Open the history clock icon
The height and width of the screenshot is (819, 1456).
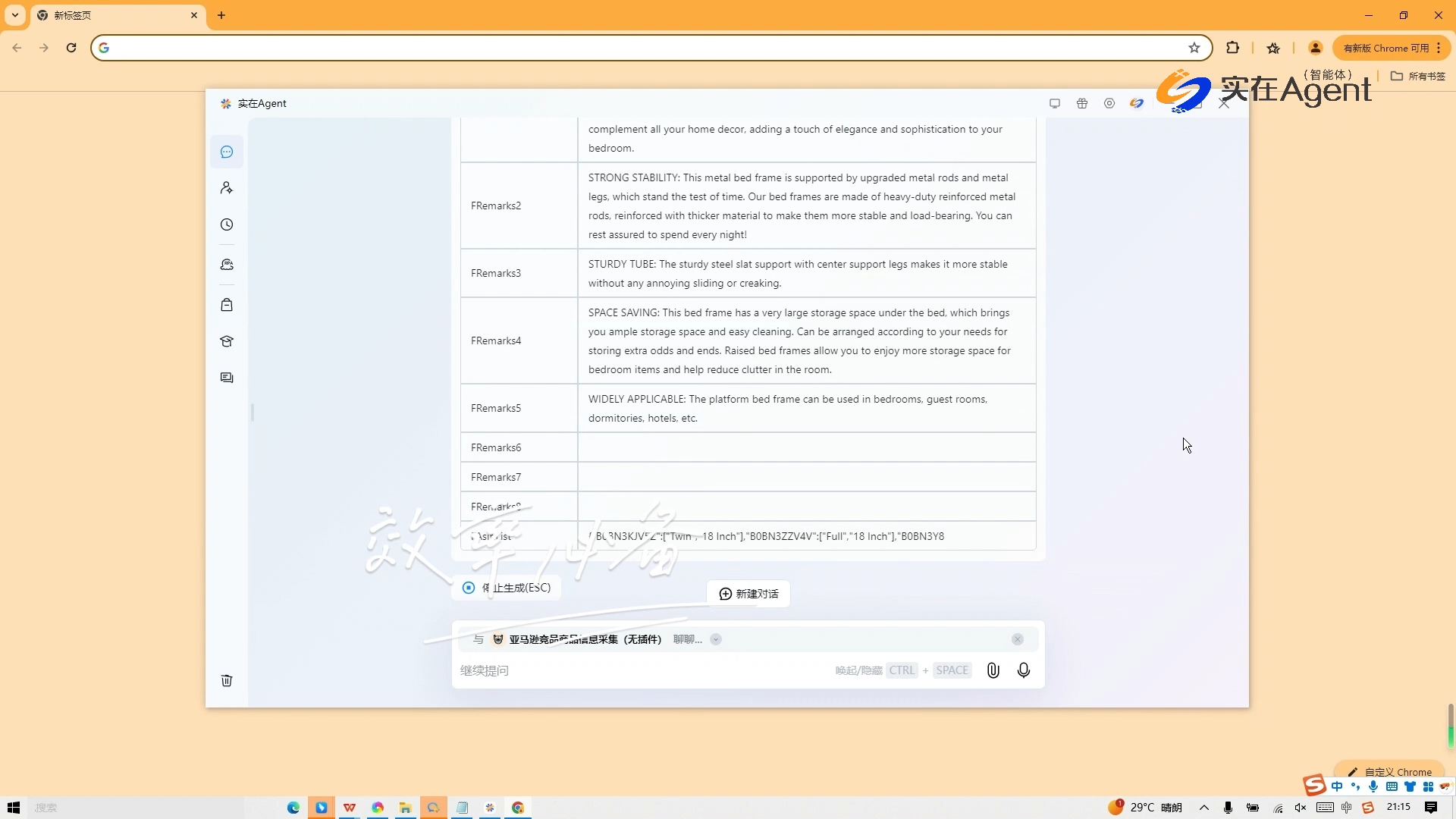coord(227,224)
